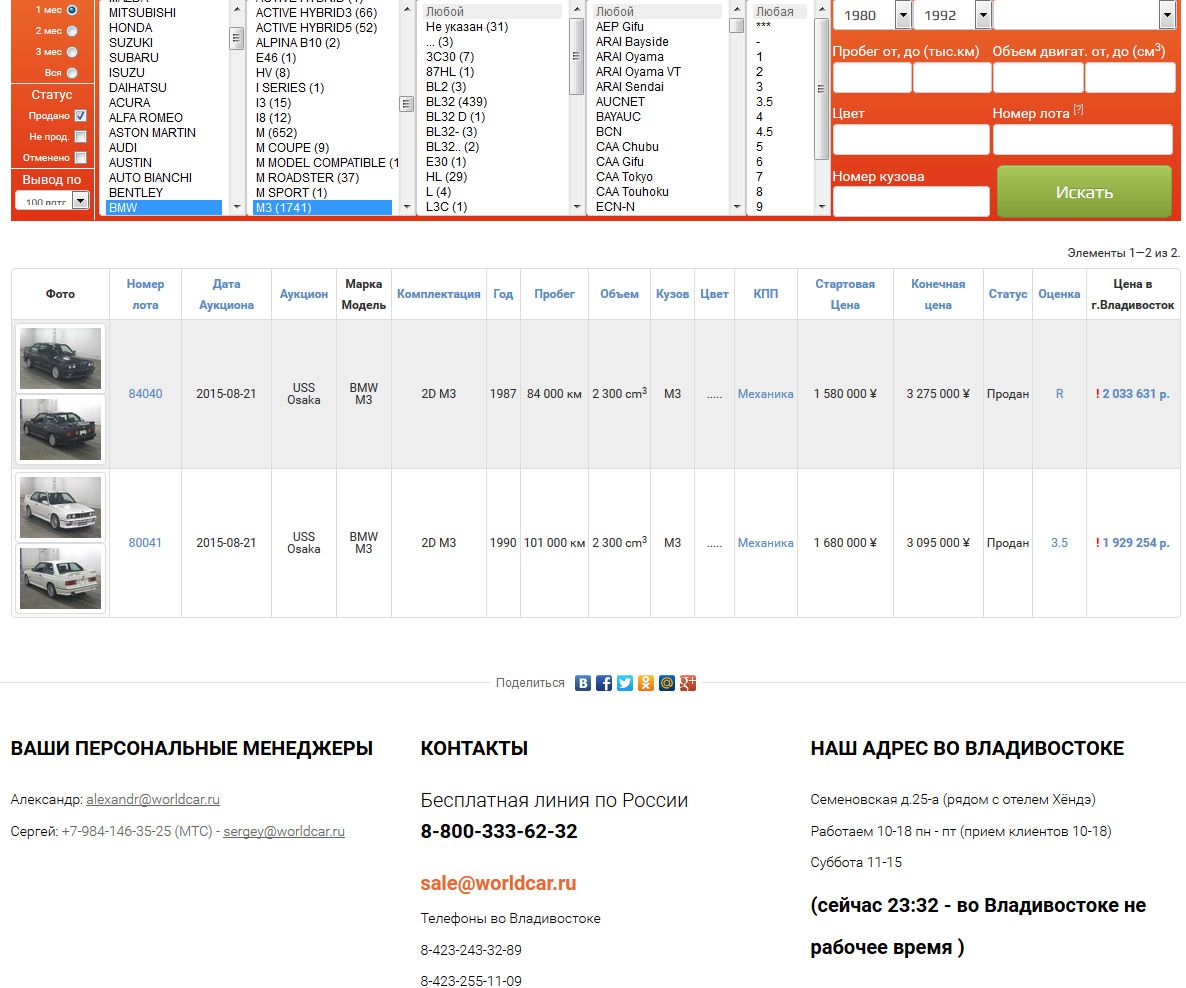The width and height of the screenshot is (1186, 988).
Task: Select the 3 мес radio button
Action: tap(72, 52)
